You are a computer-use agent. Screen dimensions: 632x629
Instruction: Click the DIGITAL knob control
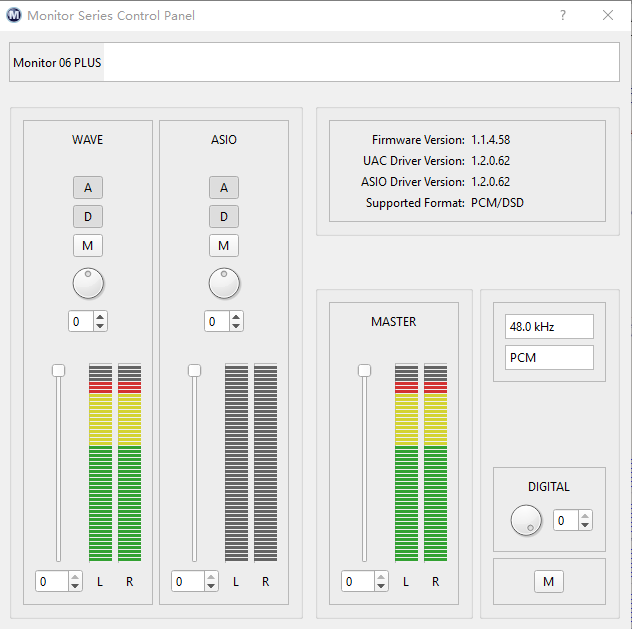(526, 520)
